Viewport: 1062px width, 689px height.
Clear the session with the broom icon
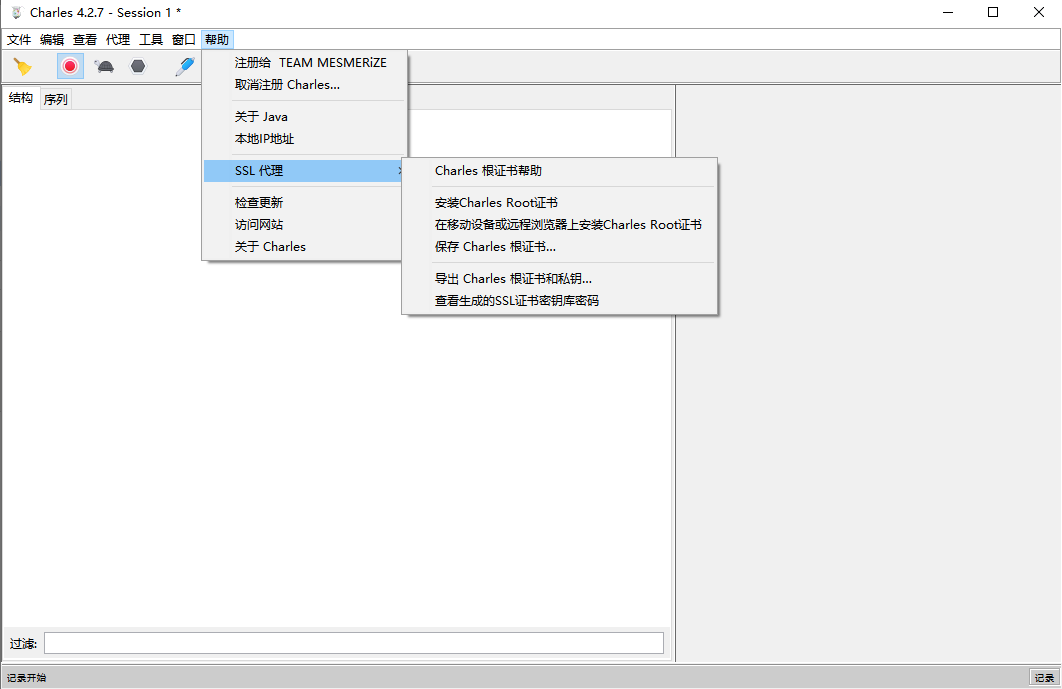click(22, 66)
